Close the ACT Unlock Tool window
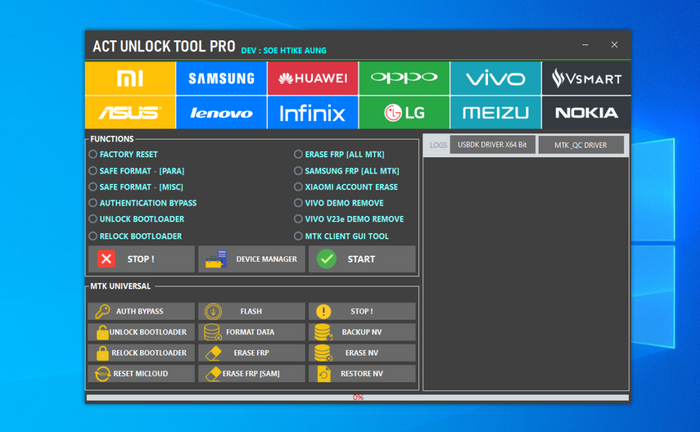 pyautogui.click(x=614, y=45)
